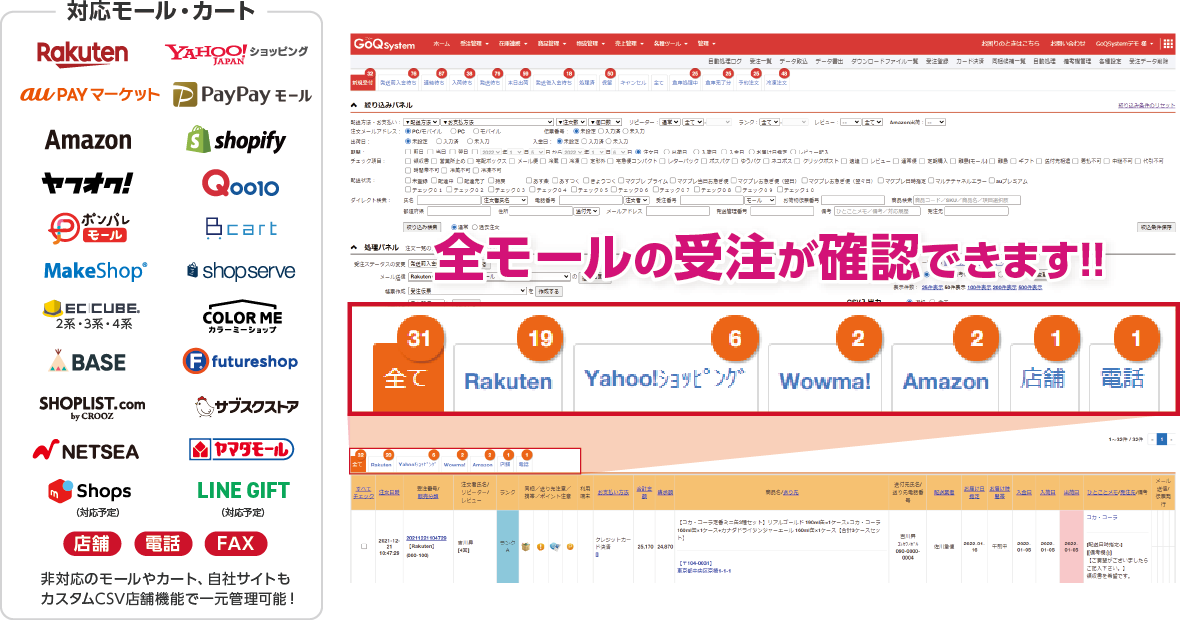Switch to the 新規受付 status tab
The height and width of the screenshot is (620, 1180).
362,82
